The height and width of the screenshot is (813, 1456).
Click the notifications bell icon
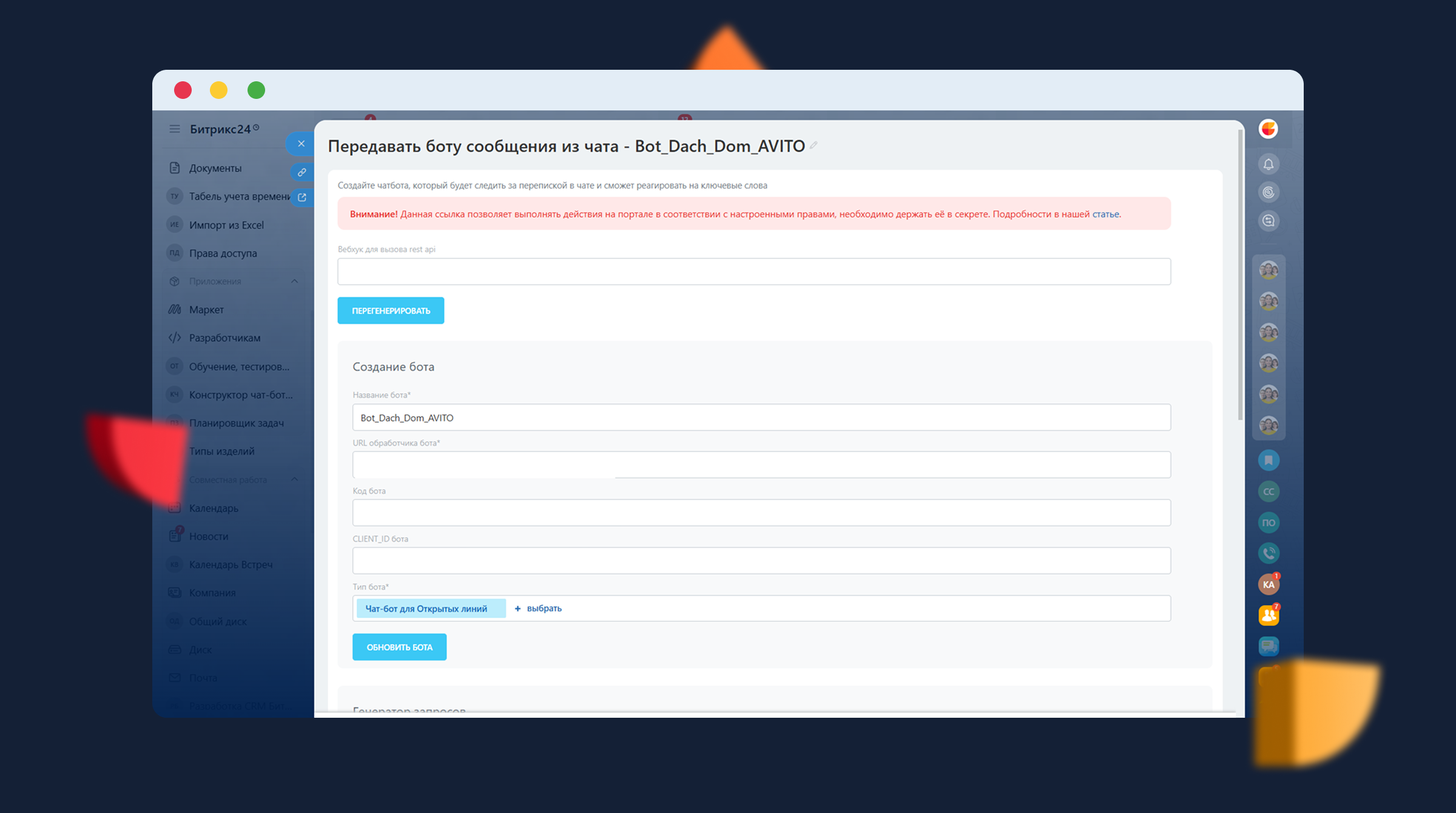pyautogui.click(x=1269, y=164)
